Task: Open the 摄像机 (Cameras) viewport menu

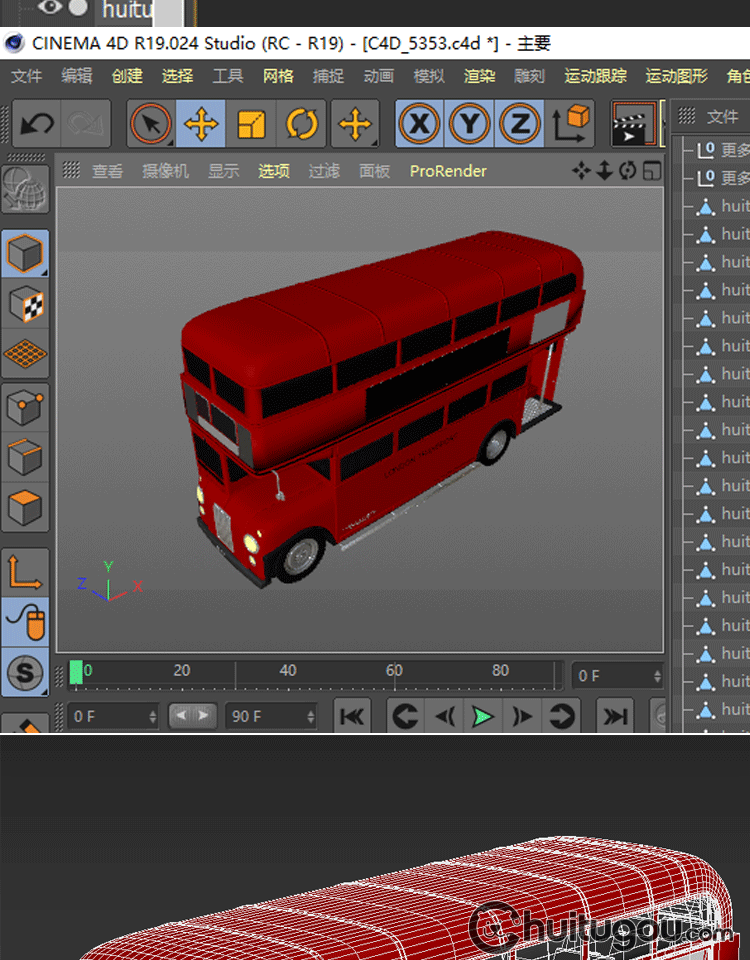Action: pyautogui.click(x=165, y=171)
